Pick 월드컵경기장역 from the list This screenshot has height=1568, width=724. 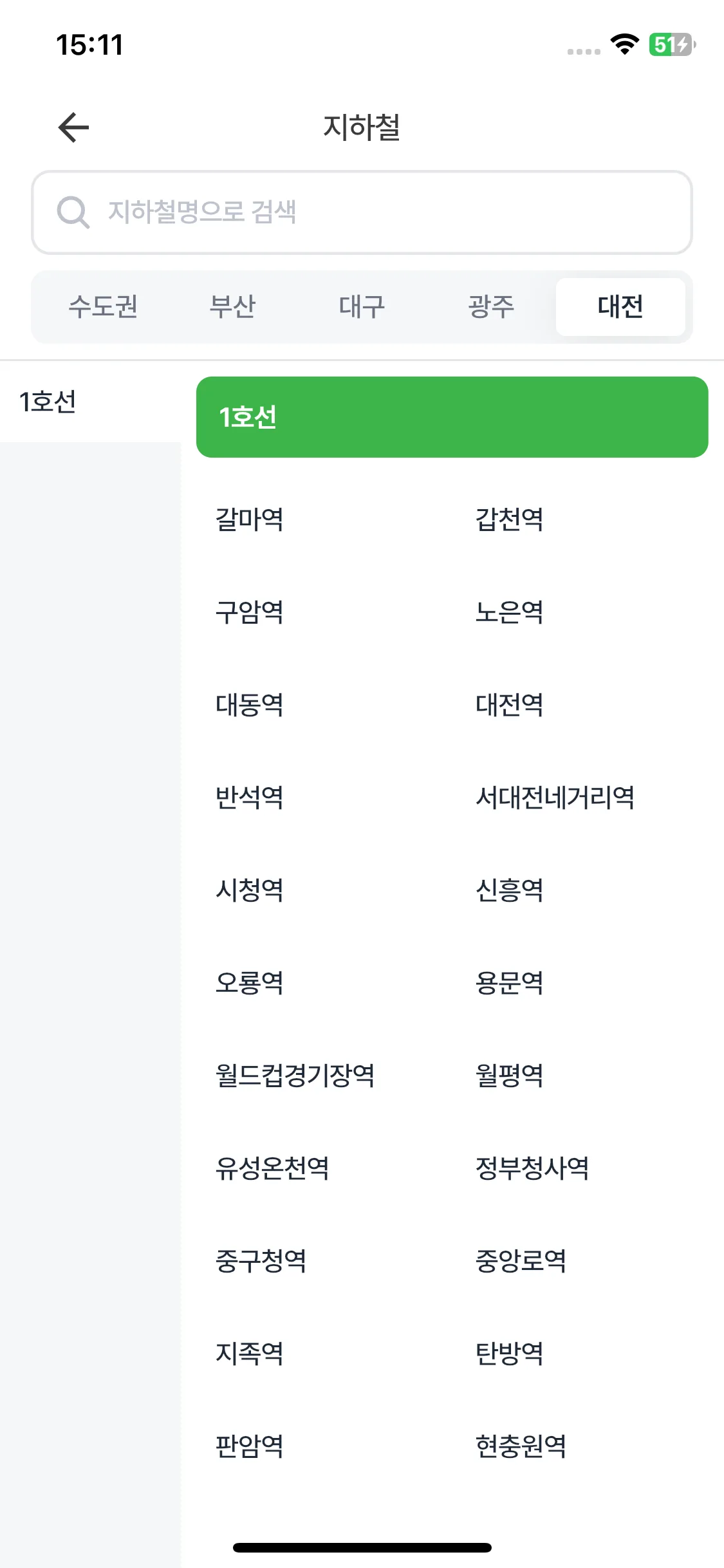pyautogui.click(x=295, y=1076)
